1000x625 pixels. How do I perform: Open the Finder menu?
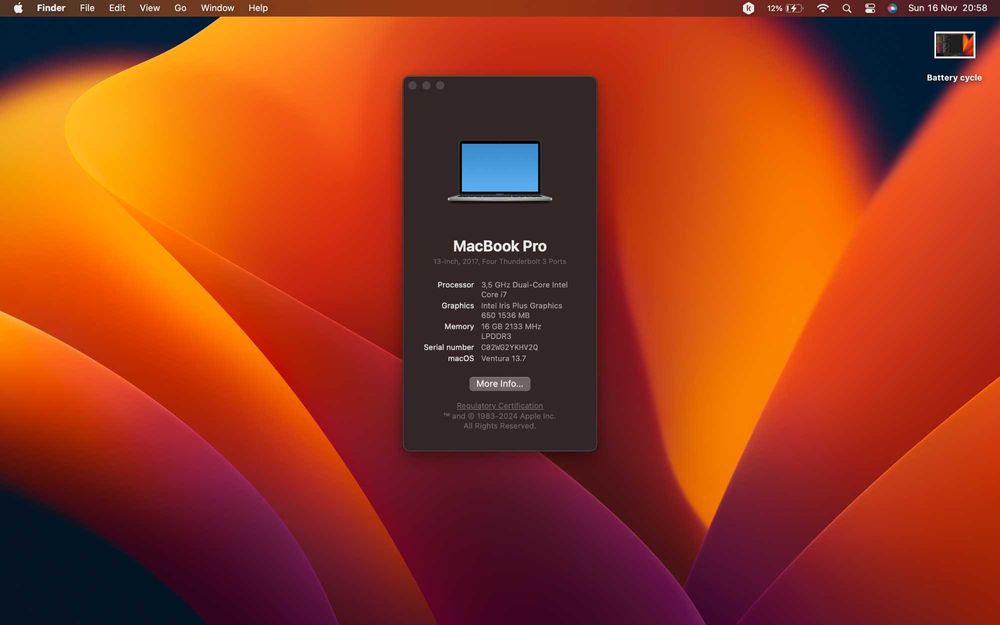pyautogui.click(x=51, y=8)
